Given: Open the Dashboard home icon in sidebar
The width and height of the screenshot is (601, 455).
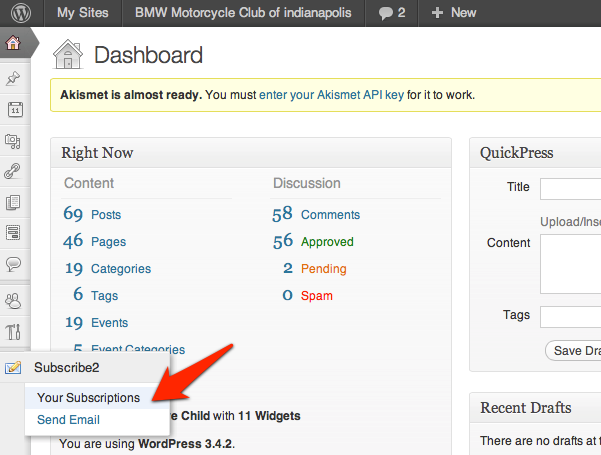Looking at the screenshot, I should [x=13, y=43].
